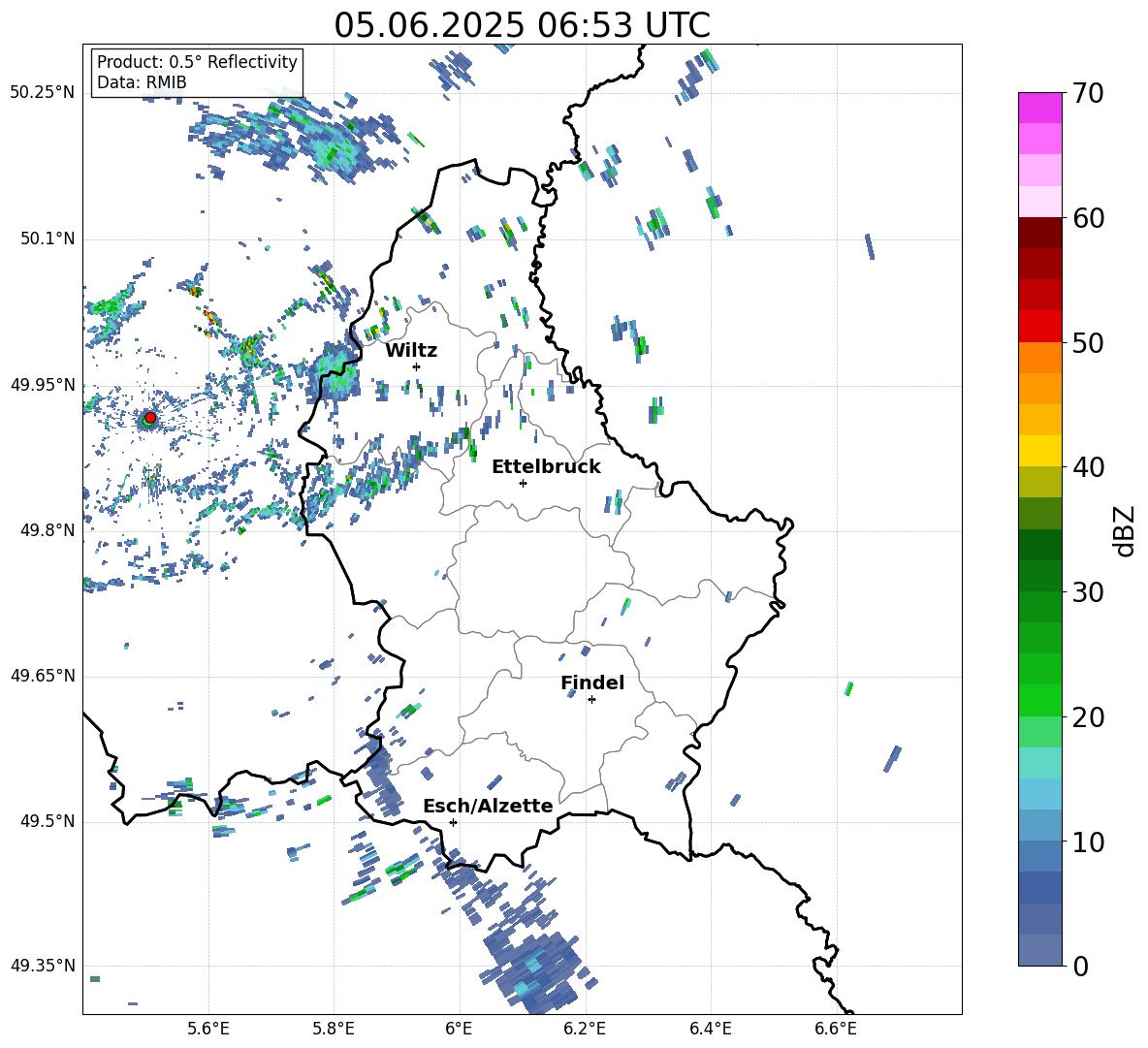Select the Findel city label

592,683
